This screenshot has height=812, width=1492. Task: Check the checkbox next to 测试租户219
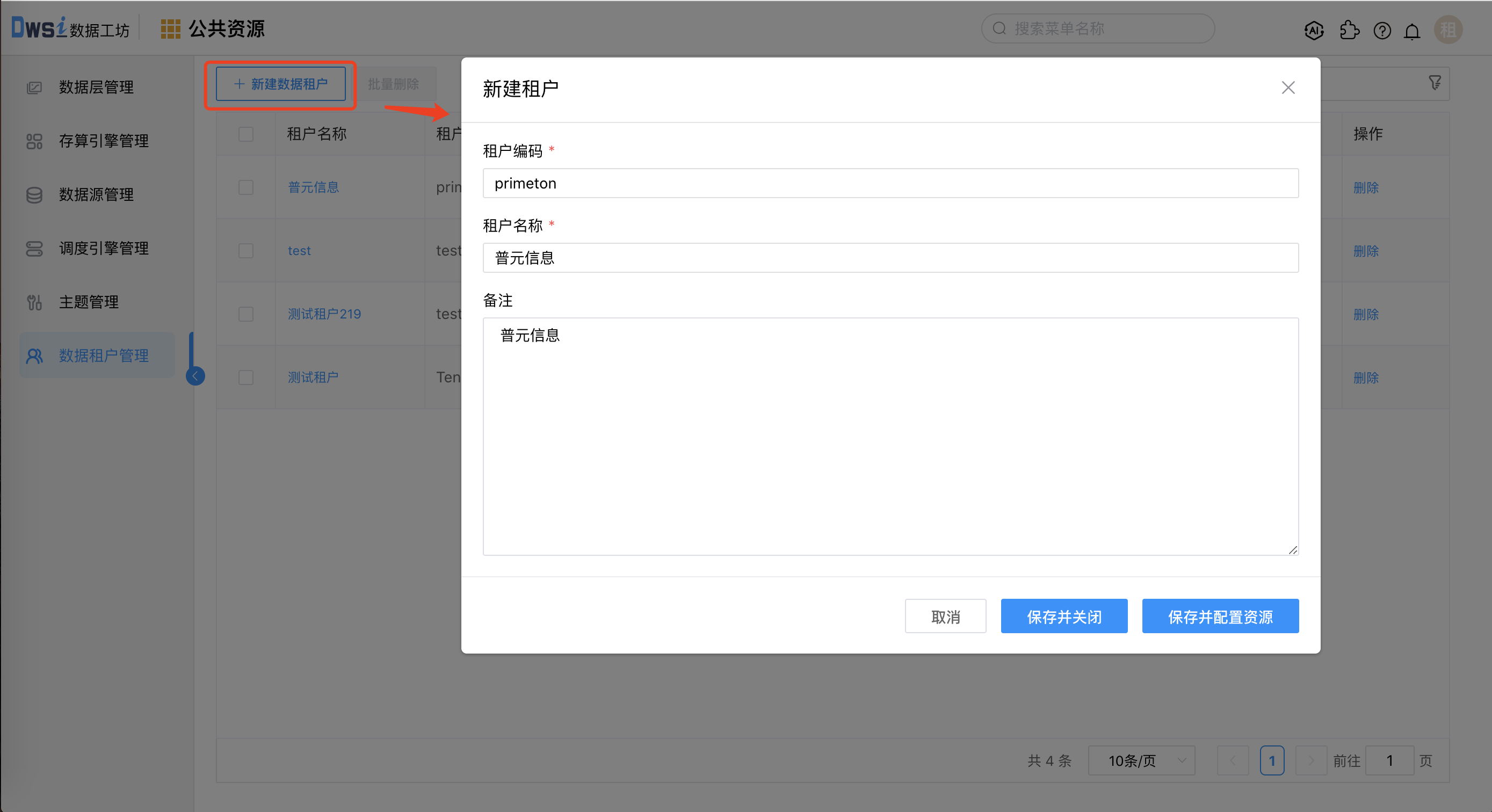pyautogui.click(x=245, y=314)
